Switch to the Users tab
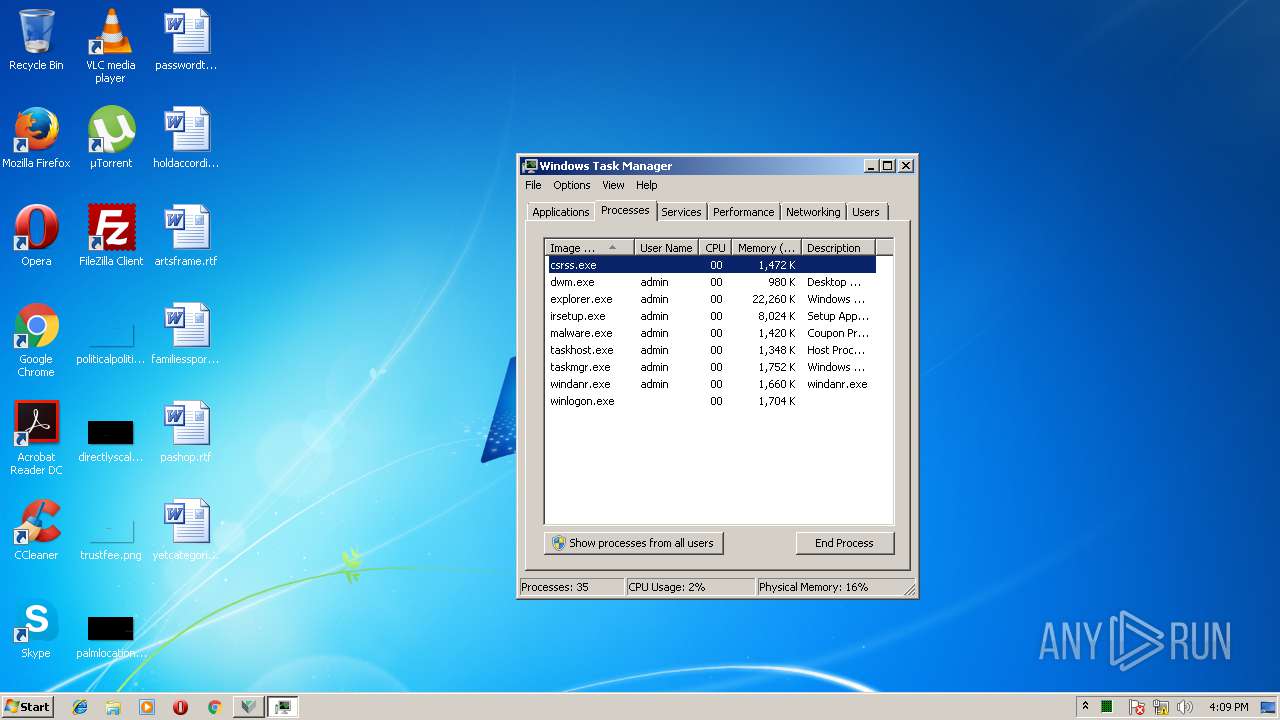 [866, 212]
